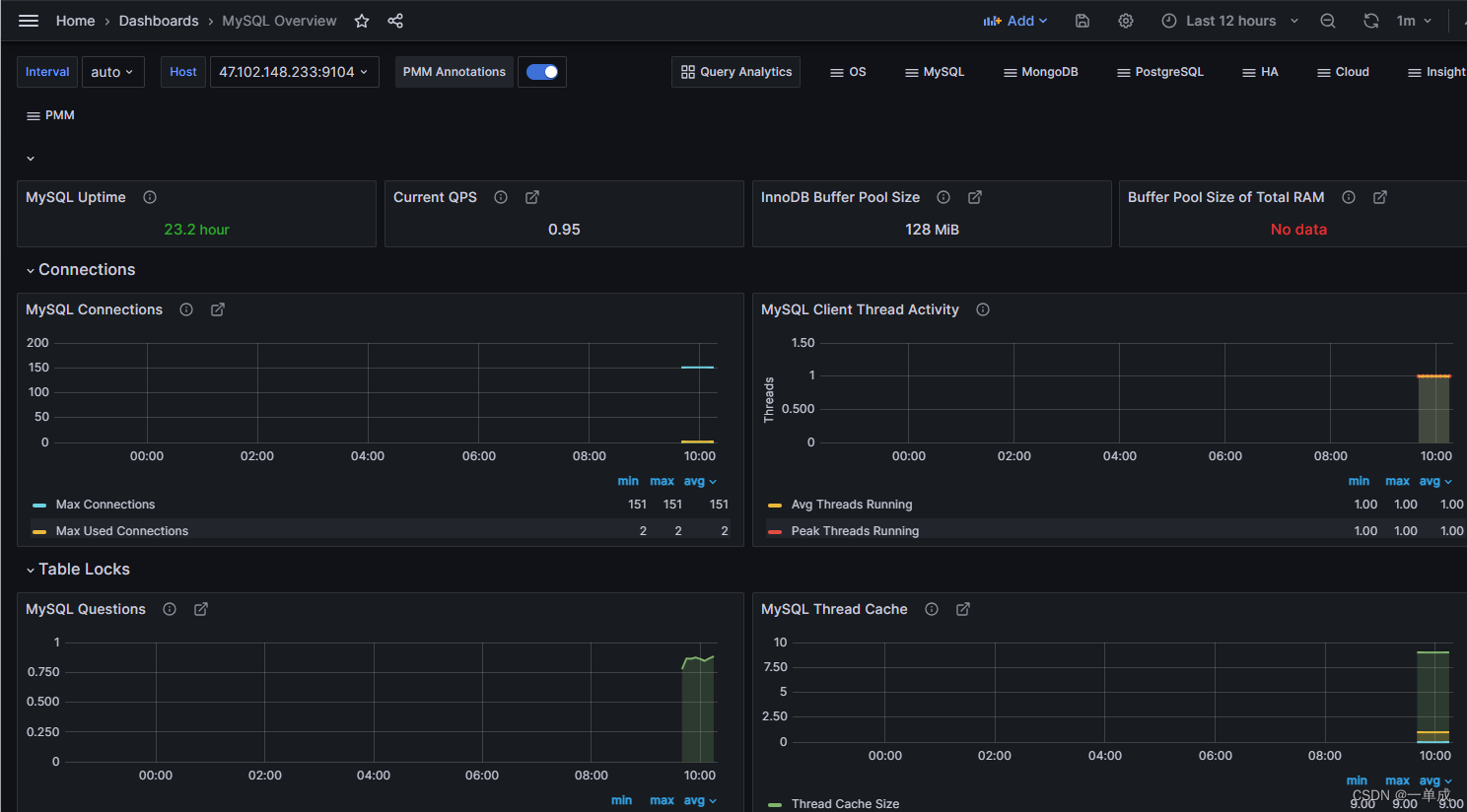Sort Client Thread Activity legend by max
Image resolution: width=1467 pixels, height=812 pixels.
point(1397,482)
